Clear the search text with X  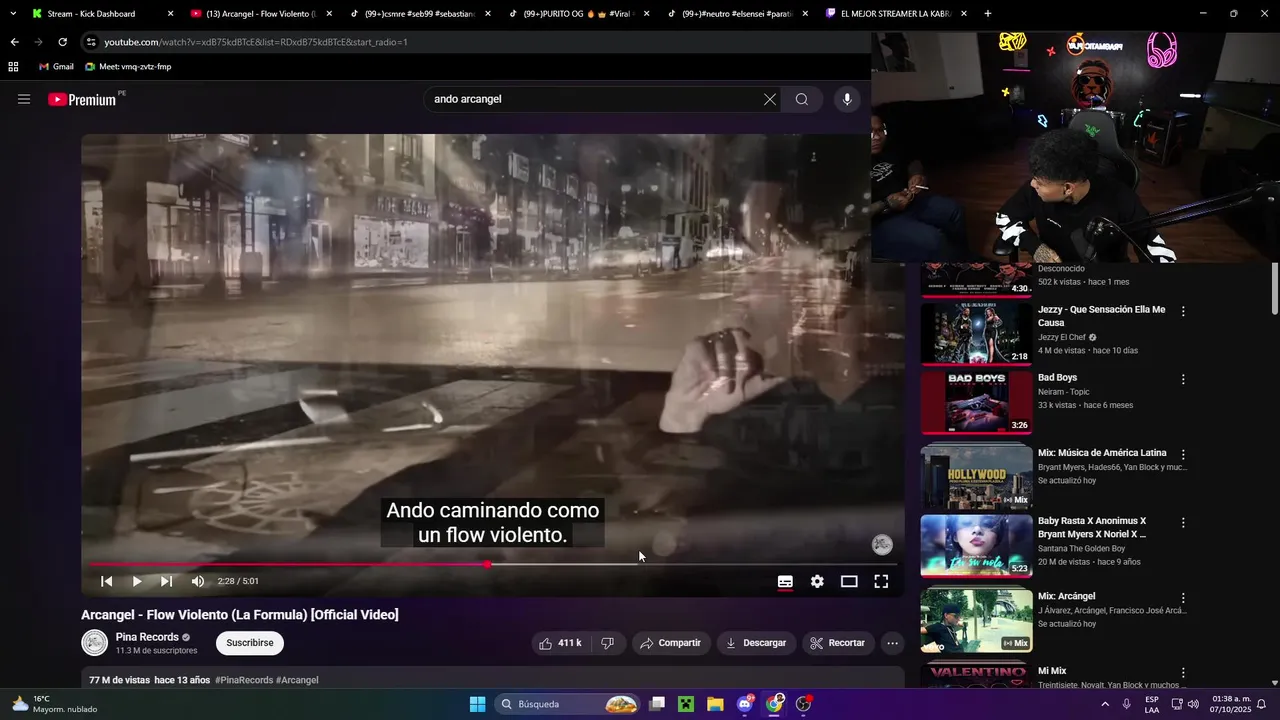770,99
